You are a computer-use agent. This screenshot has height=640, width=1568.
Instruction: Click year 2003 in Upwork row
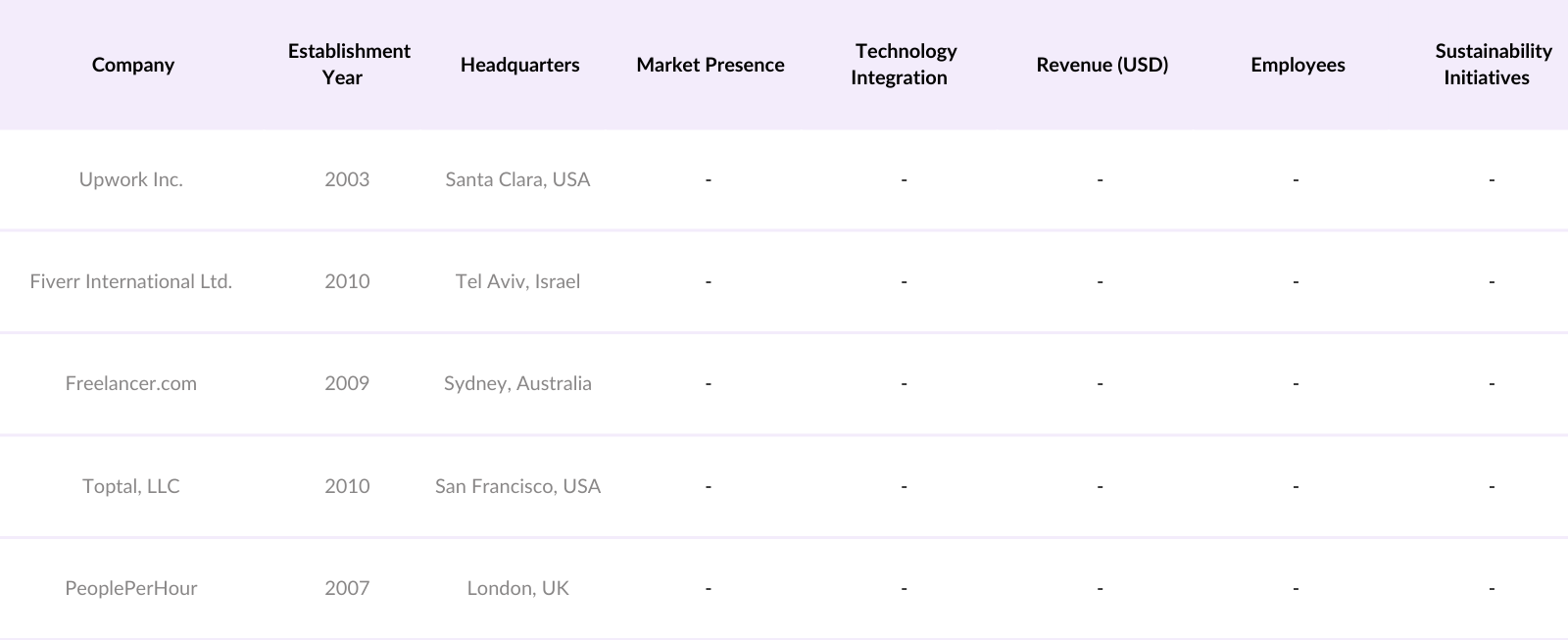click(347, 179)
